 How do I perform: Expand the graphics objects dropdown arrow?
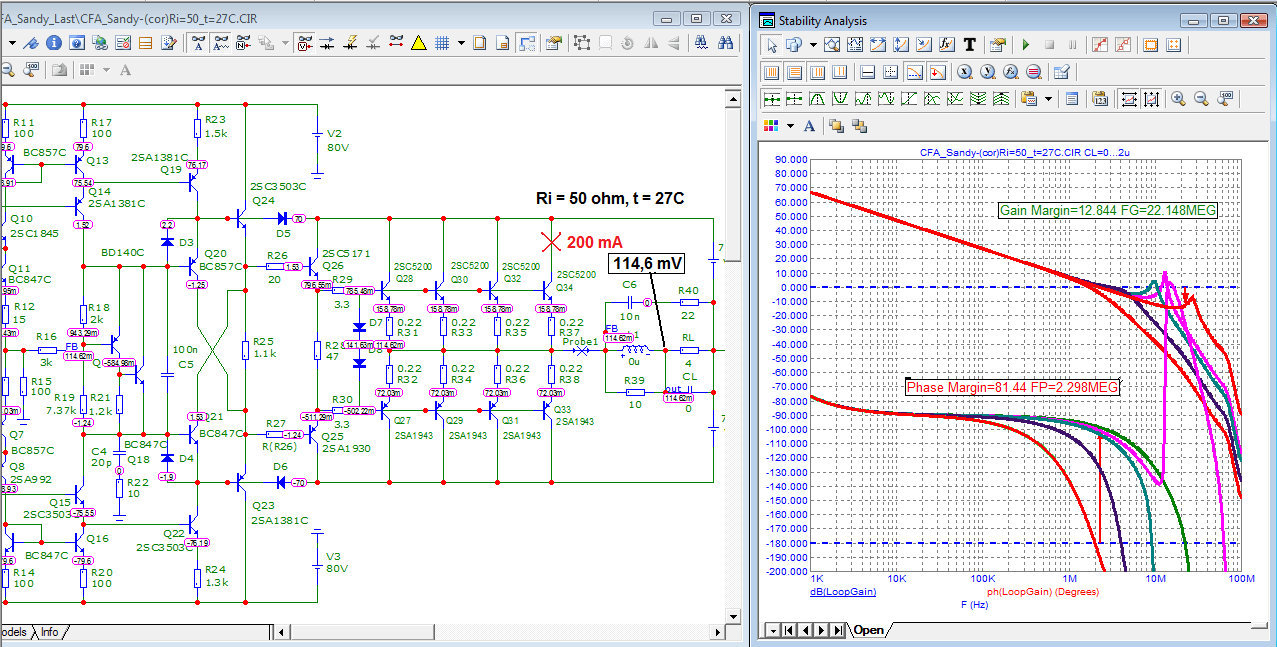click(813, 45)
